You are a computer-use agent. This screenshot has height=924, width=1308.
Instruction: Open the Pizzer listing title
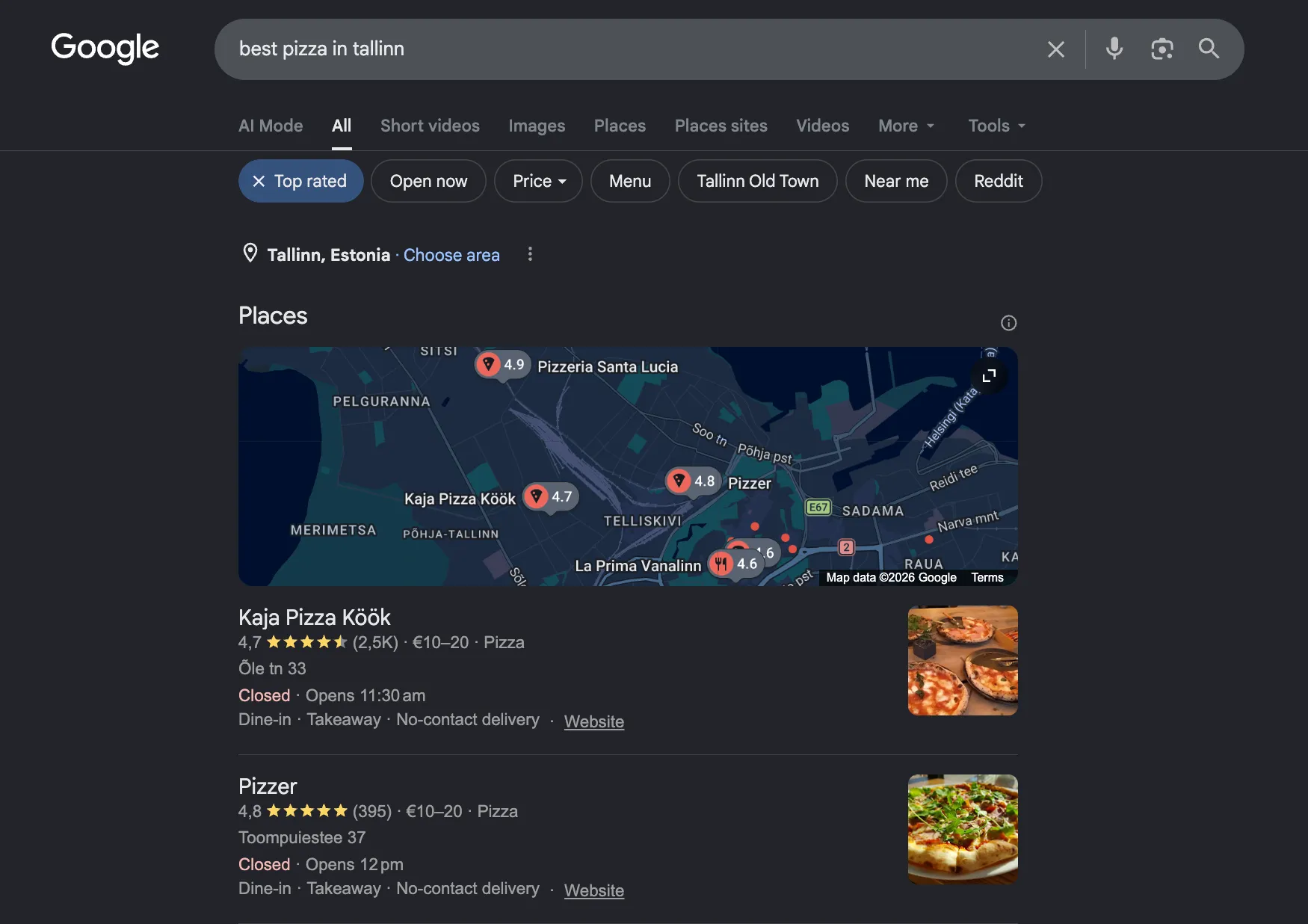(268, 786)
